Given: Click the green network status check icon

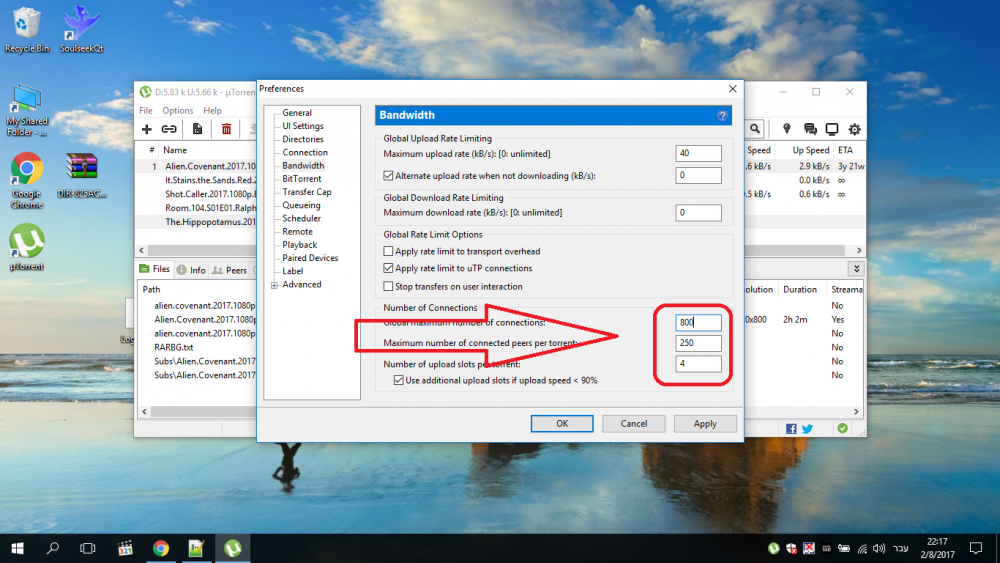Looking at the screenshot, I should pyautogui.click(x=842, y=428).
